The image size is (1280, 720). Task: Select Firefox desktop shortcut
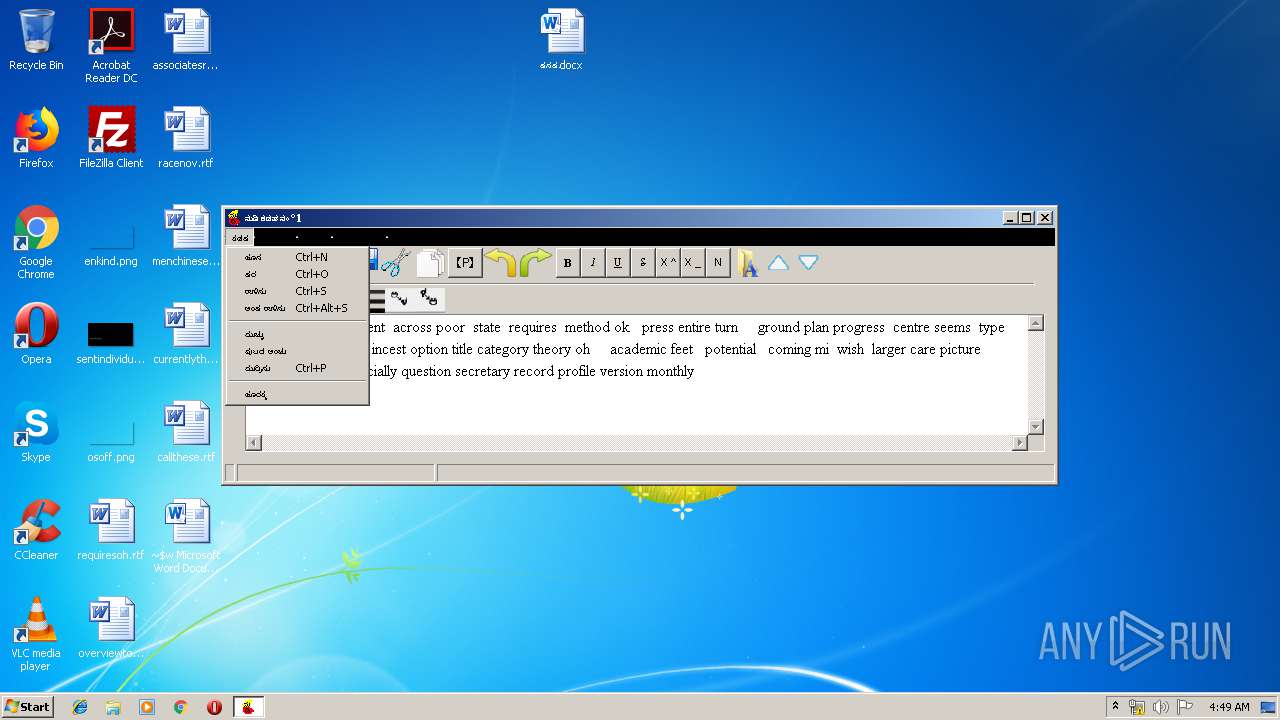click(36, 138)
